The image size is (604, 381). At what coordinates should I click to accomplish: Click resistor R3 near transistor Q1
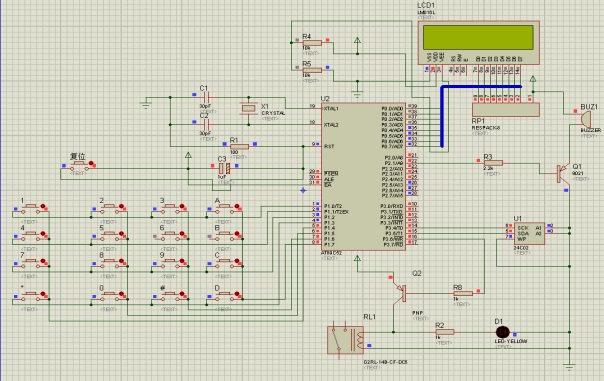tap(493, 163)
